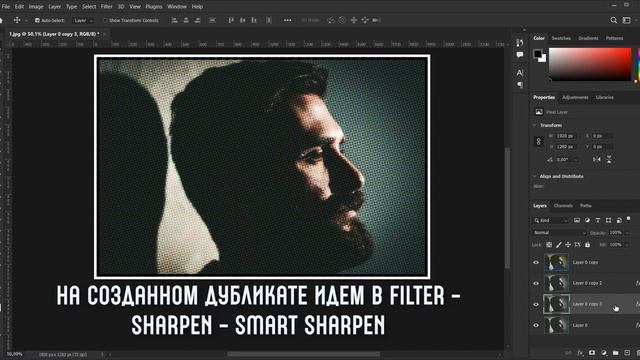Pick a color in the red color field
640x360 pixels.
590,64
